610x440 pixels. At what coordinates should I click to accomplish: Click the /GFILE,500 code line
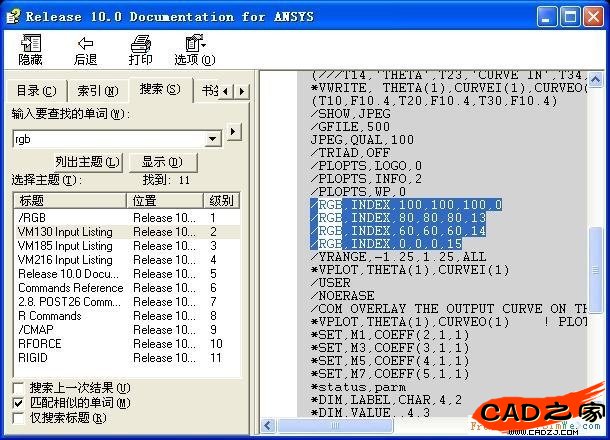[350, 127]
